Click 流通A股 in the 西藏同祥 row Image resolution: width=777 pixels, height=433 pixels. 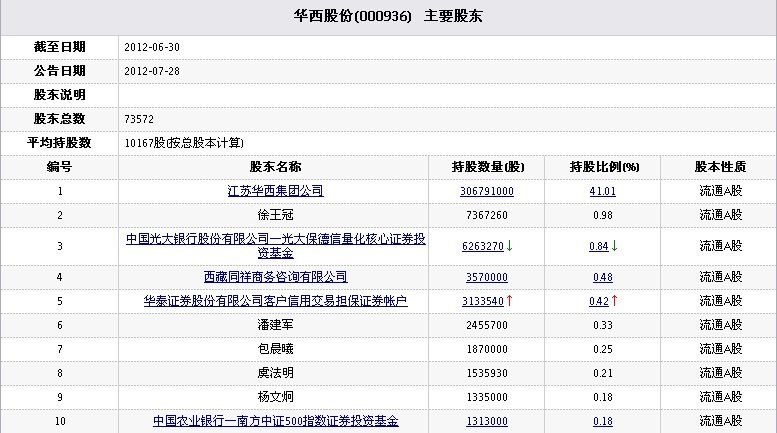721,277
